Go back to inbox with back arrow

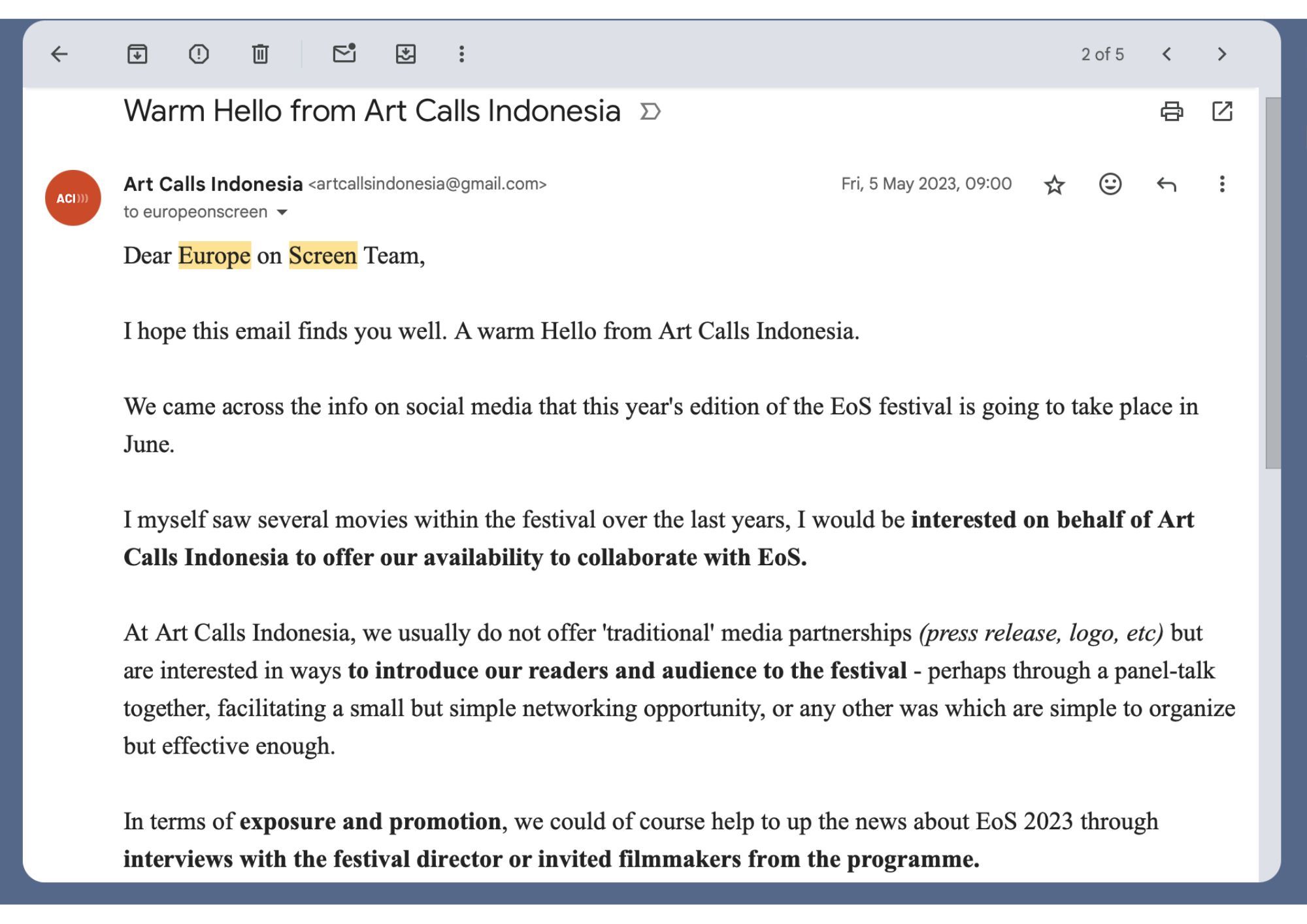(59, 54)
